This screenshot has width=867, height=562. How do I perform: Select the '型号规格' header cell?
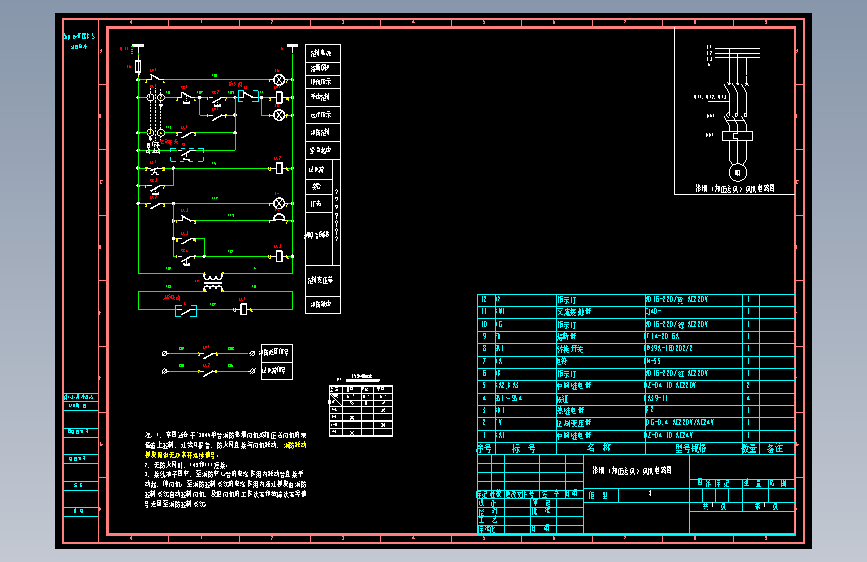tap(693, 448)
